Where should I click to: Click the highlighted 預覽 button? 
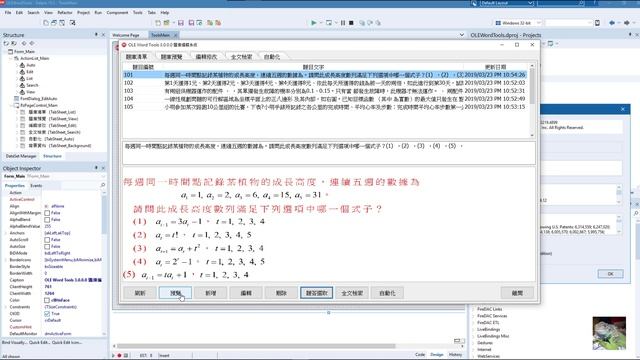[176, 293]
